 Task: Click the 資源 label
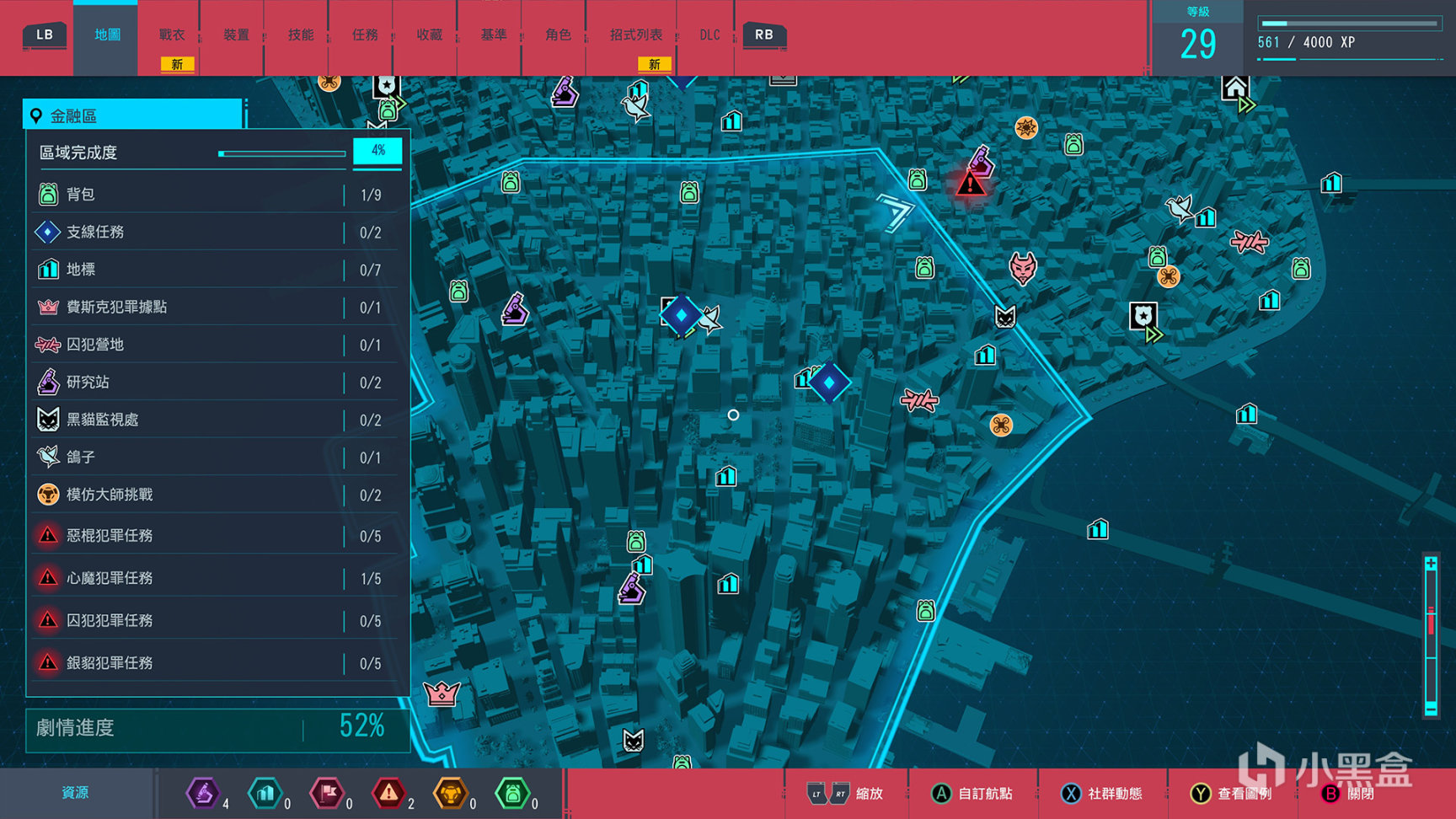[75, 793]
